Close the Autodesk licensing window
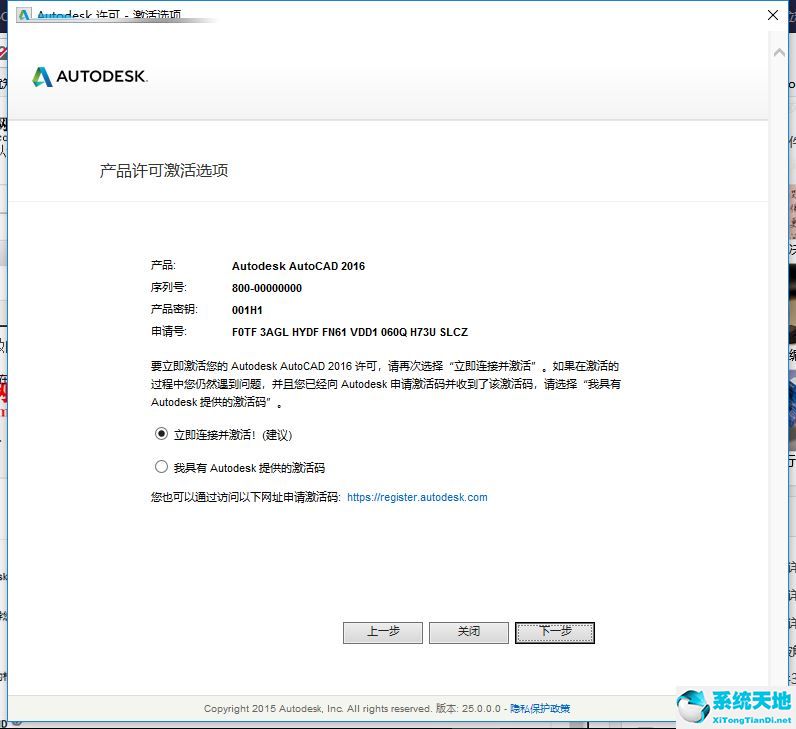This screenshot has height=729, width=796. [773, 15]
